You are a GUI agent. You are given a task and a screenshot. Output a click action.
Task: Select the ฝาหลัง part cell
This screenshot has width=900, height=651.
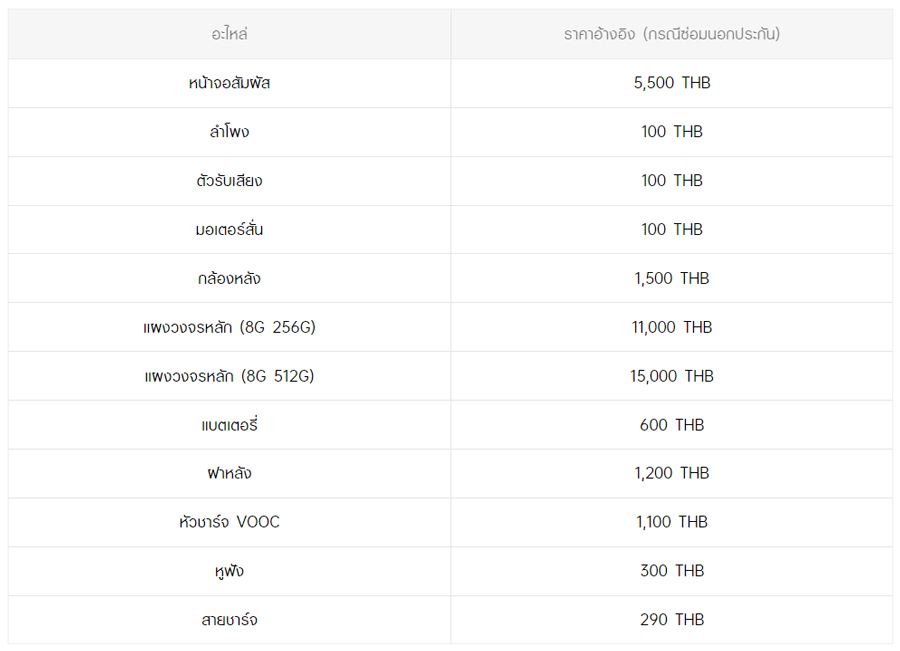tap(229, 473)
